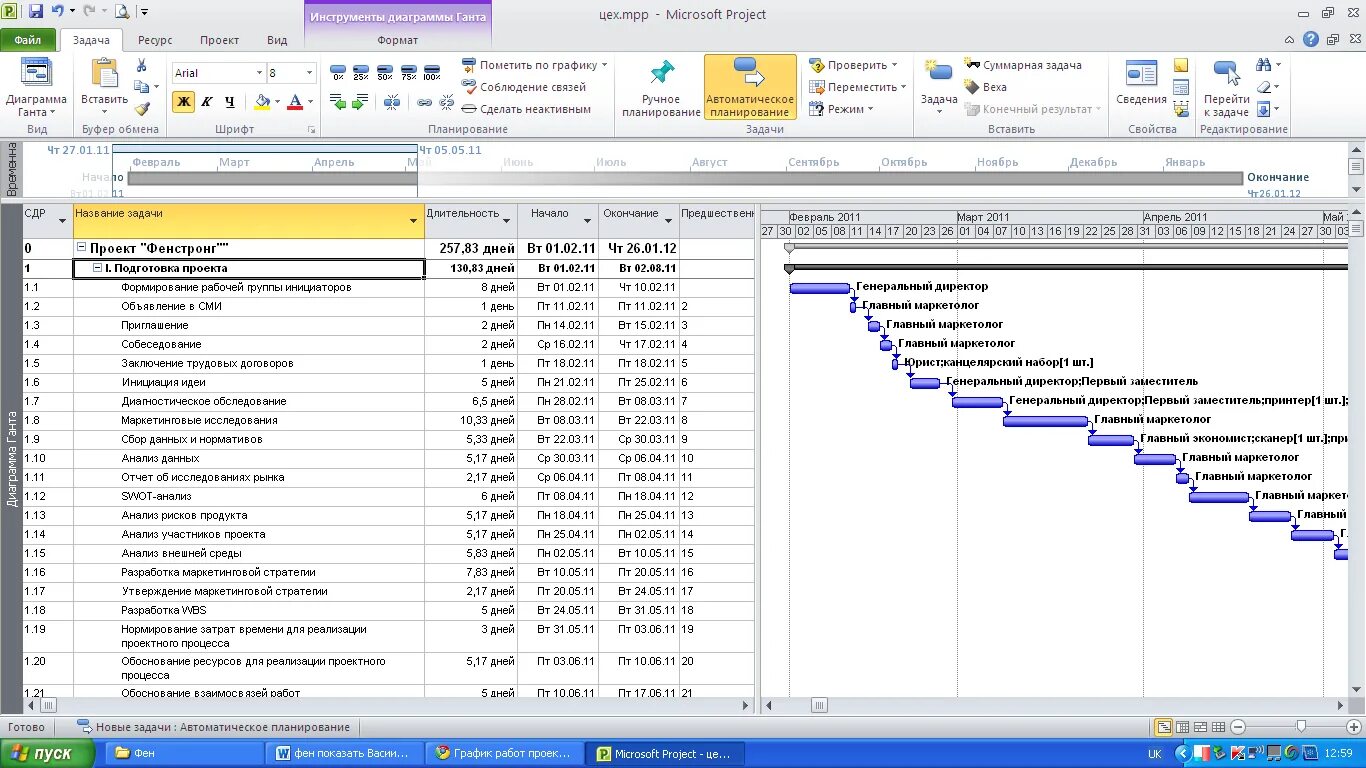This screenshot has height=768, width=1366.
Task: Click the Undo icon in quick access toolbar
Action: pos(58,12)
